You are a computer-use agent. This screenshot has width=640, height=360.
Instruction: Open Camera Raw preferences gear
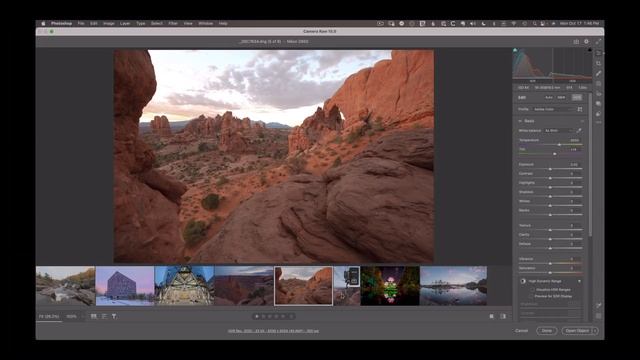(587, 41)
